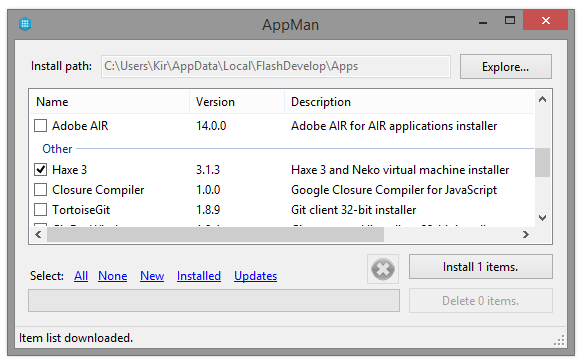
Task: Click version 1.0.0 cell
Action: (x=208, y=190)
